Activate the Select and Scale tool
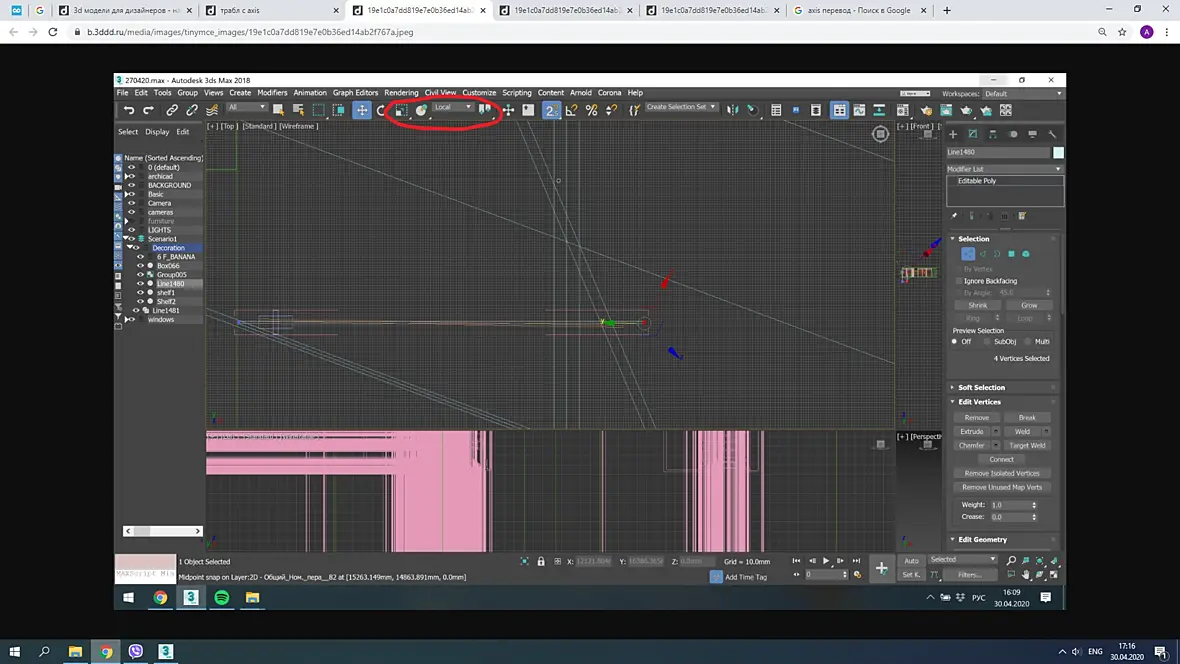 tap(401, 111)
